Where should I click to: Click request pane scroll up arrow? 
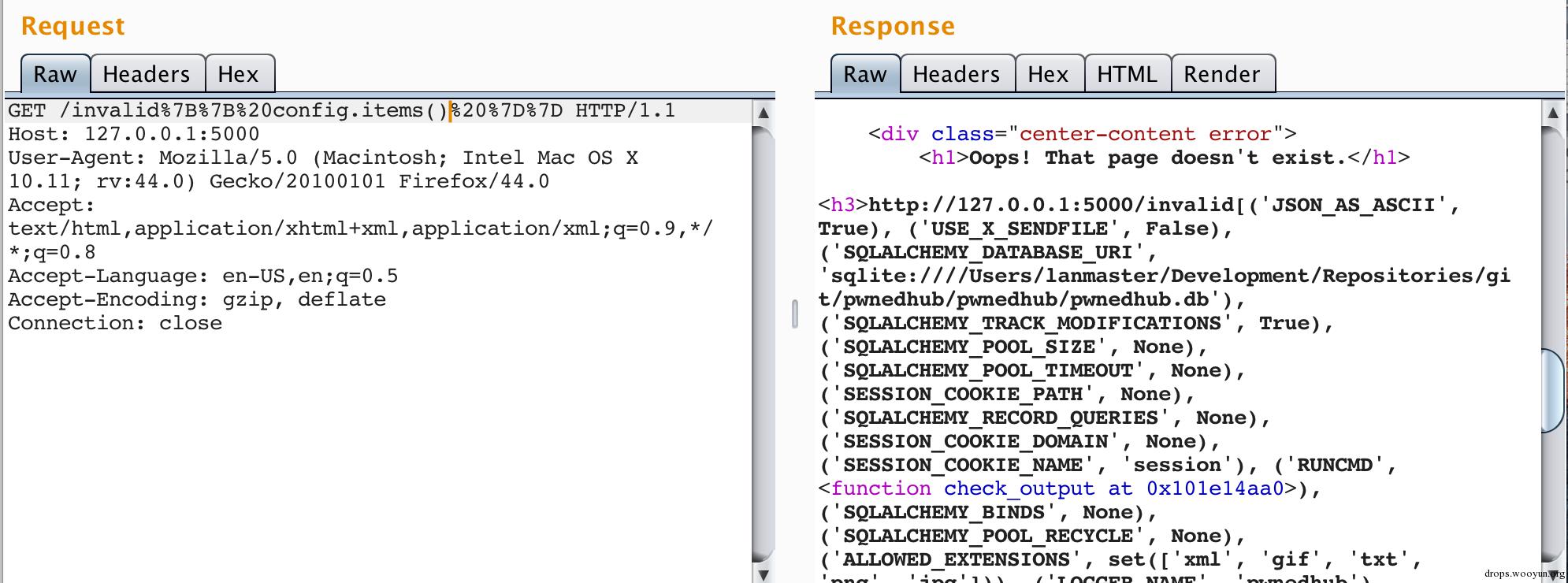[764, 113]
